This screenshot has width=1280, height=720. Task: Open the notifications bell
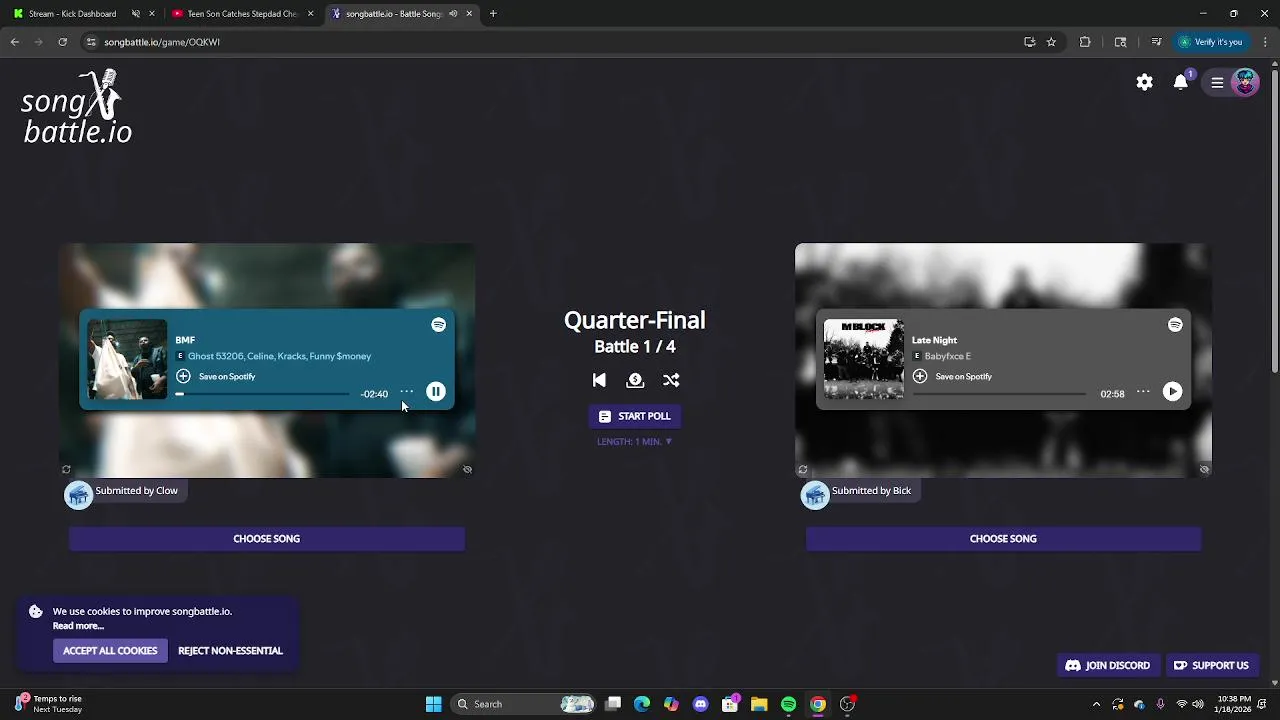[1181, 82]
